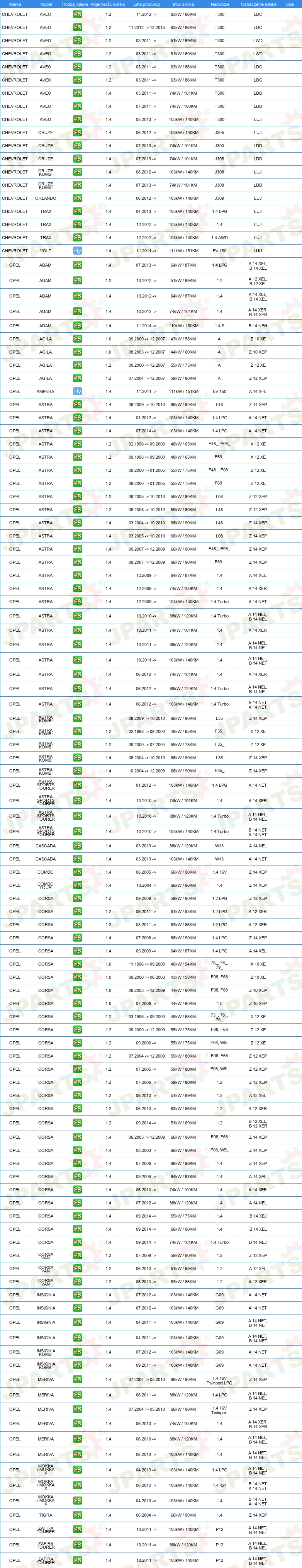Viewport: 302px width, 1568px height.
Task: Click the Lata produkcji column header
Action: pyautogui.click(x=147, y=4)
